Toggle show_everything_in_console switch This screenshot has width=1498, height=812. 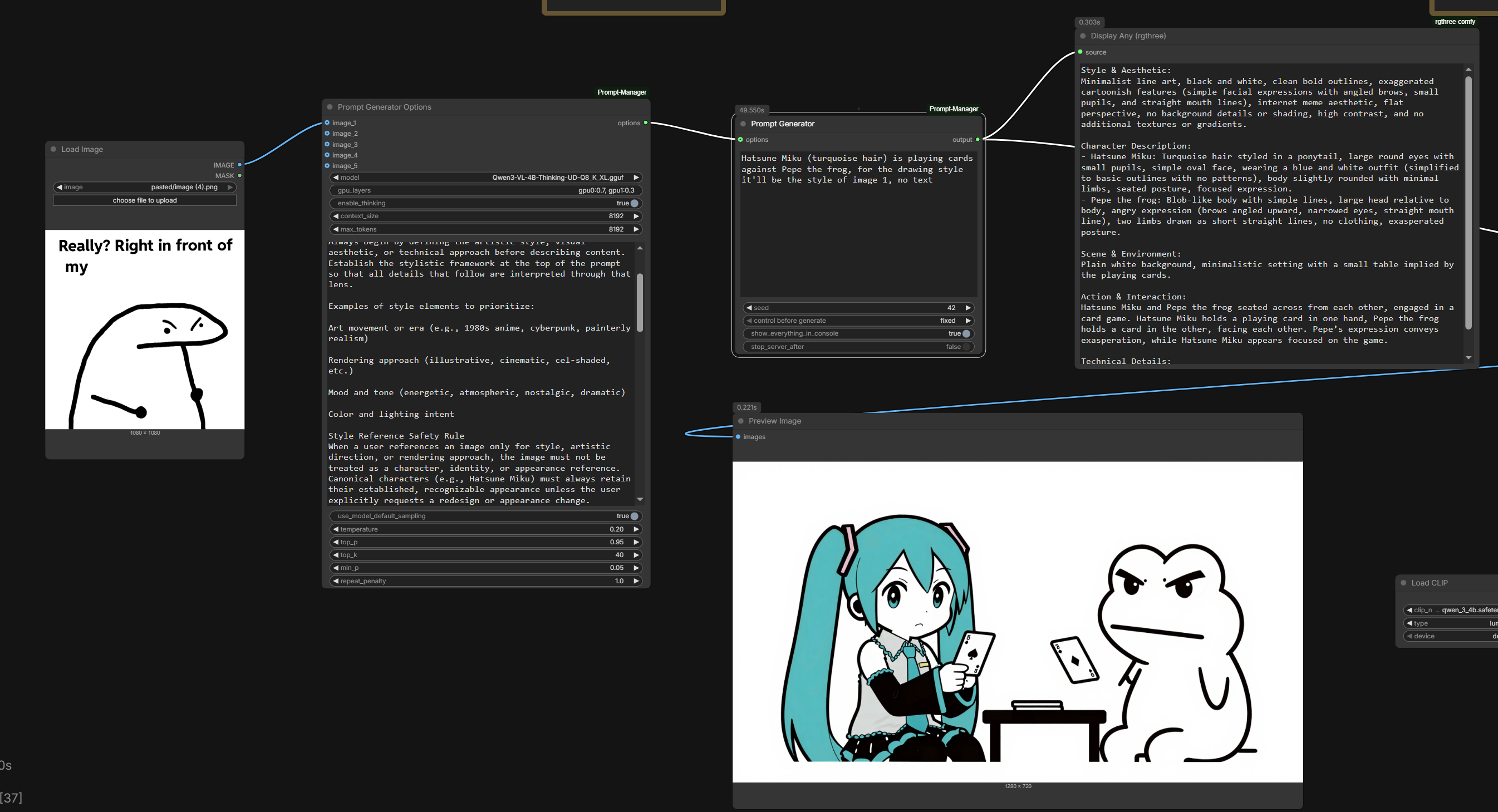pyautogui.click(x=966, y=333)
